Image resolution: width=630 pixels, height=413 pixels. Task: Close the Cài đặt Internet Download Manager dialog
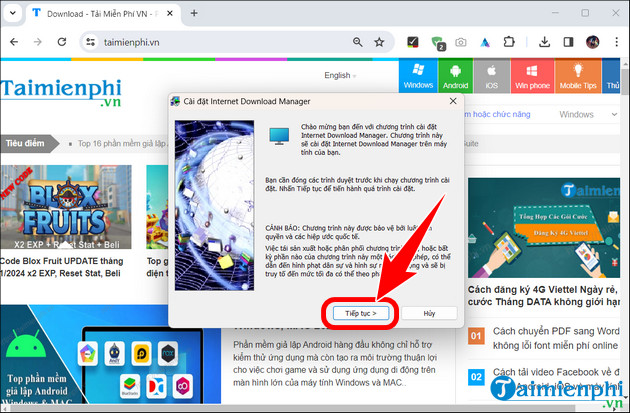click(453, 101)
